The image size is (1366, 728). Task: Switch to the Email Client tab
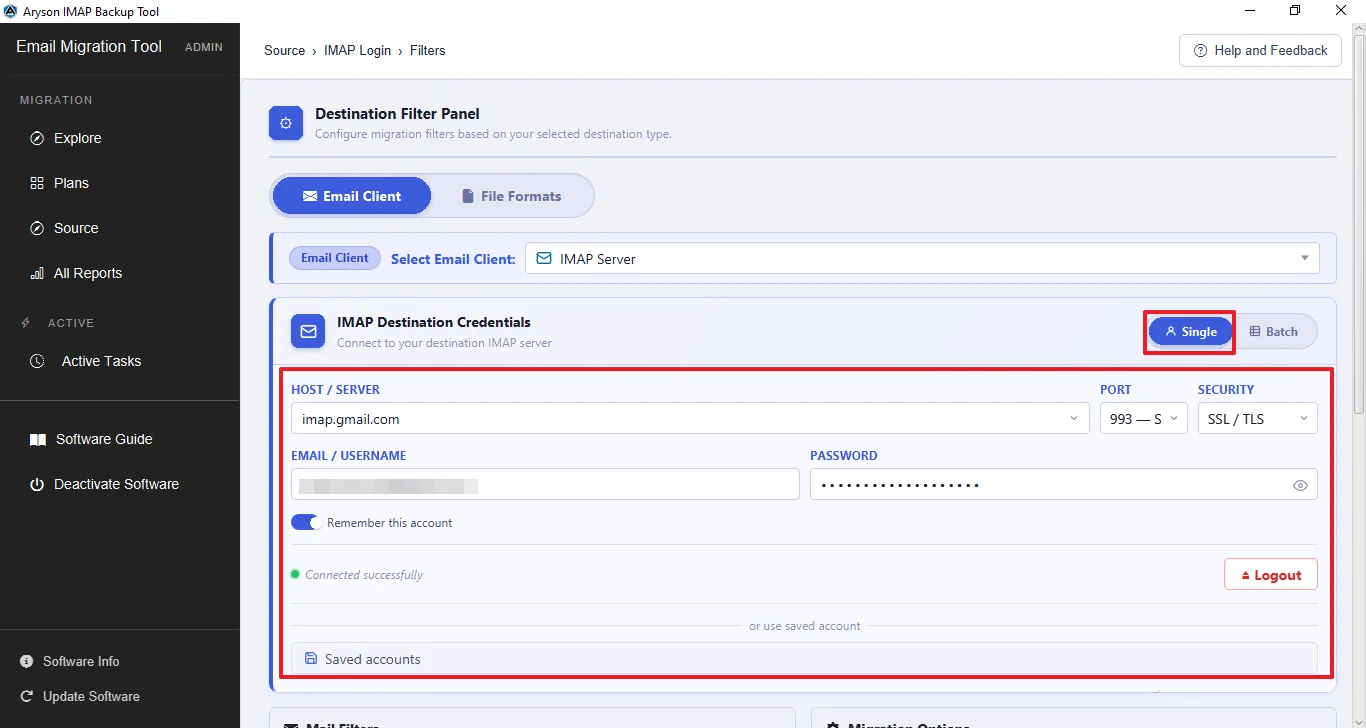pos(351,196)
